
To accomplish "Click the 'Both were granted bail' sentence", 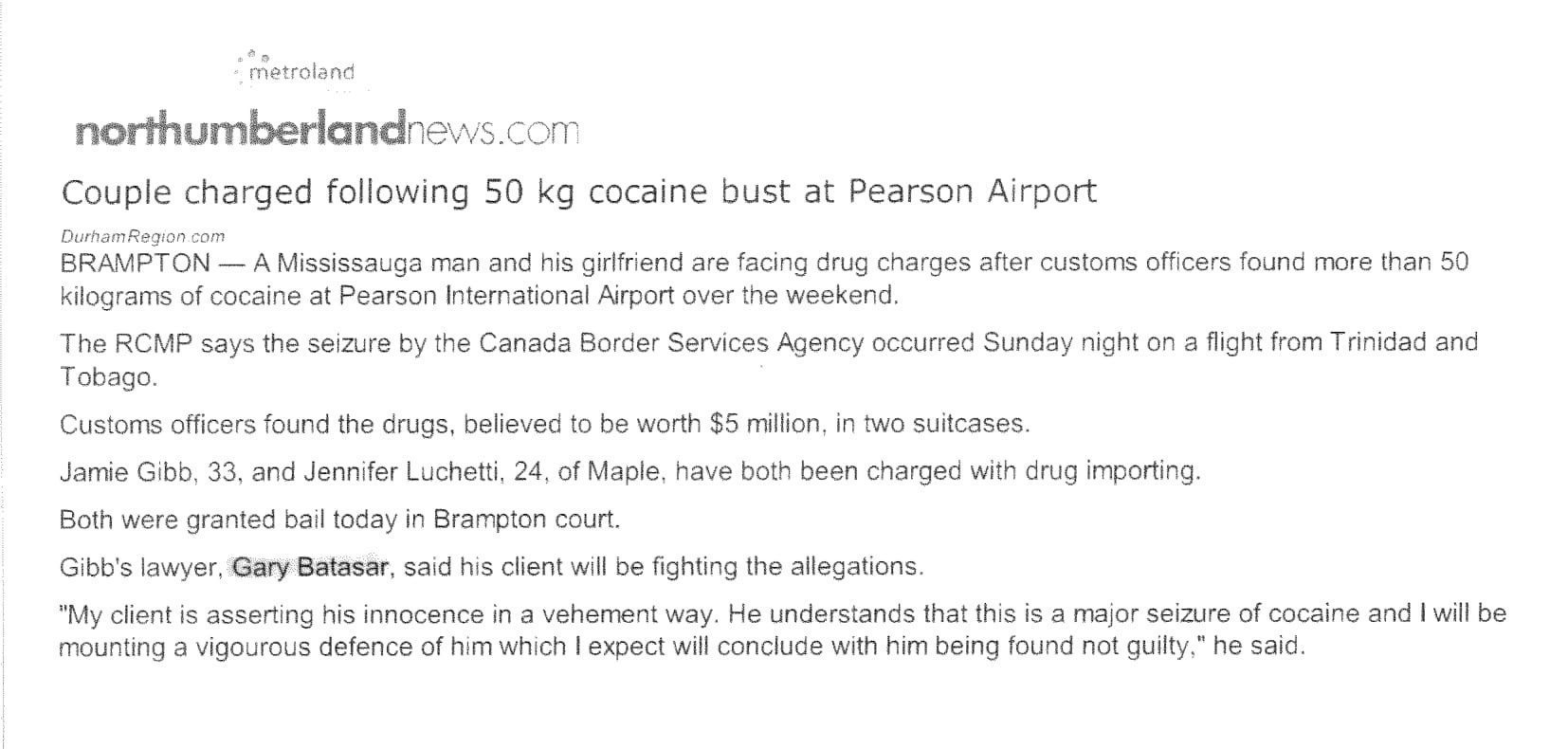I will 339,520.
